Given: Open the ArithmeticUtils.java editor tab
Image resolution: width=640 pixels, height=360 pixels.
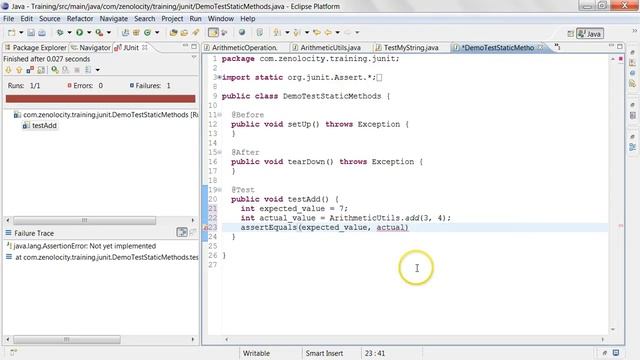Looking at the screenshot, I should point(327,48).
